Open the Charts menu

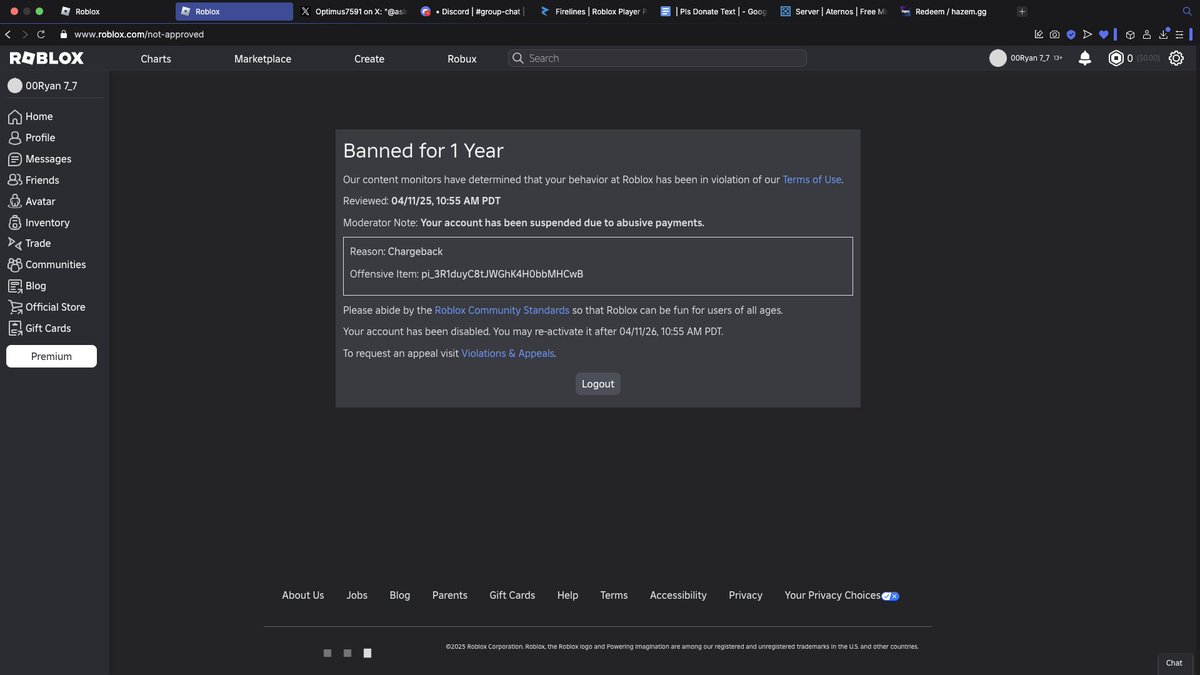156,59
